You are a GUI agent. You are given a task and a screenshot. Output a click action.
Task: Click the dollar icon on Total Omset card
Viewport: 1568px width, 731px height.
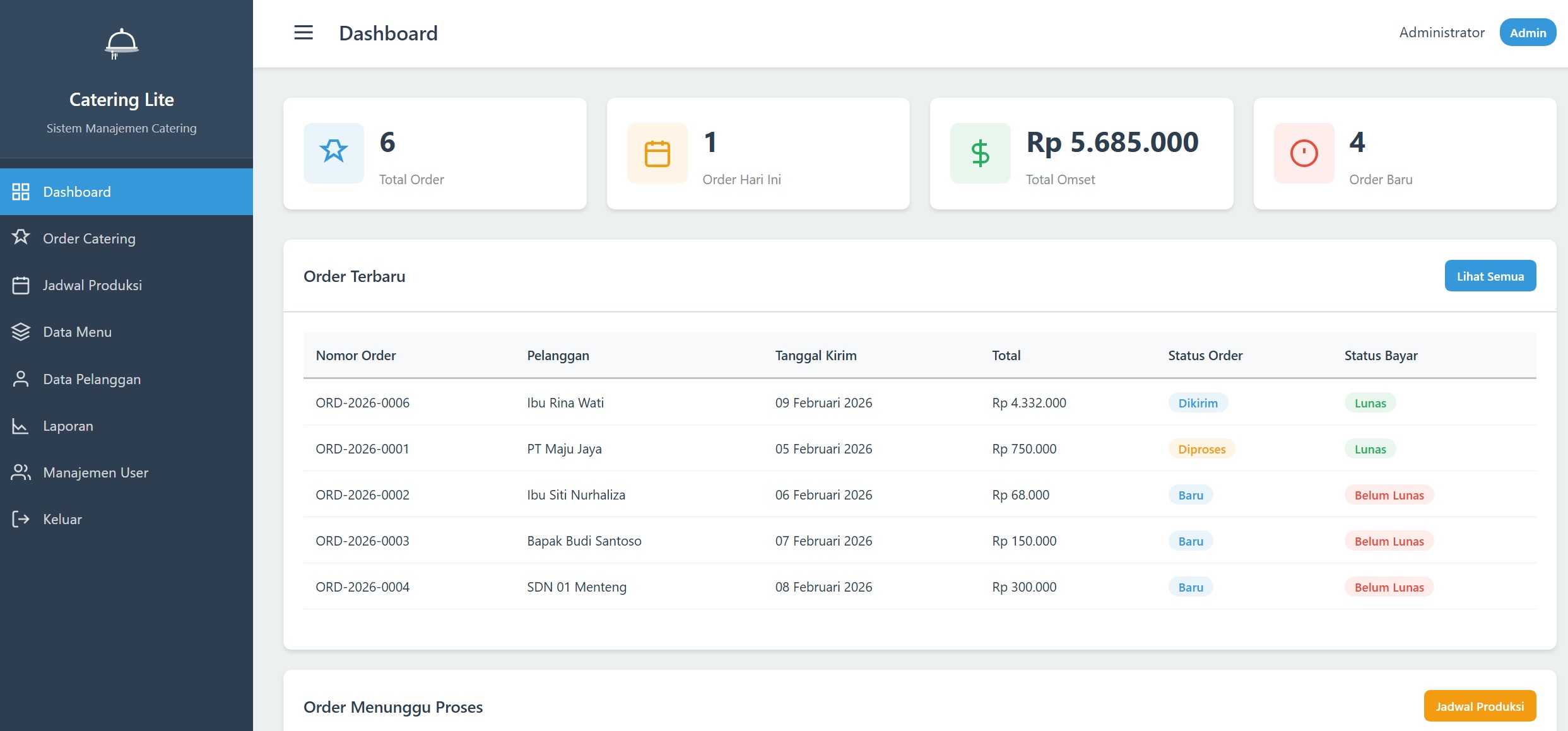[980, 153]
